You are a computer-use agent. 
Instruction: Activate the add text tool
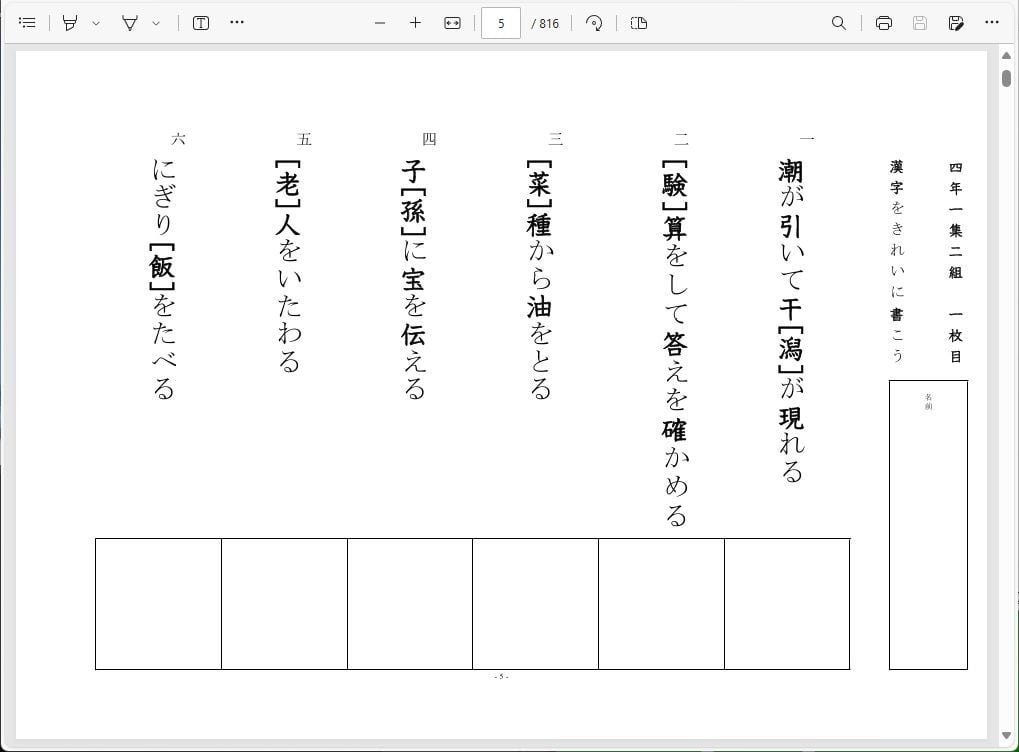point(201,23)
